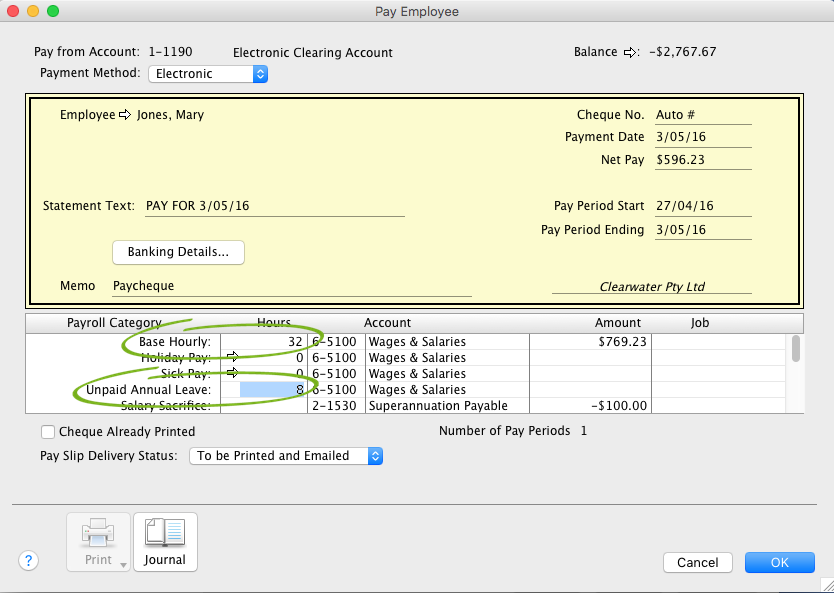Click the Holiday Pay detail arrow
The image size is (834, 593).
click(232, 357)
